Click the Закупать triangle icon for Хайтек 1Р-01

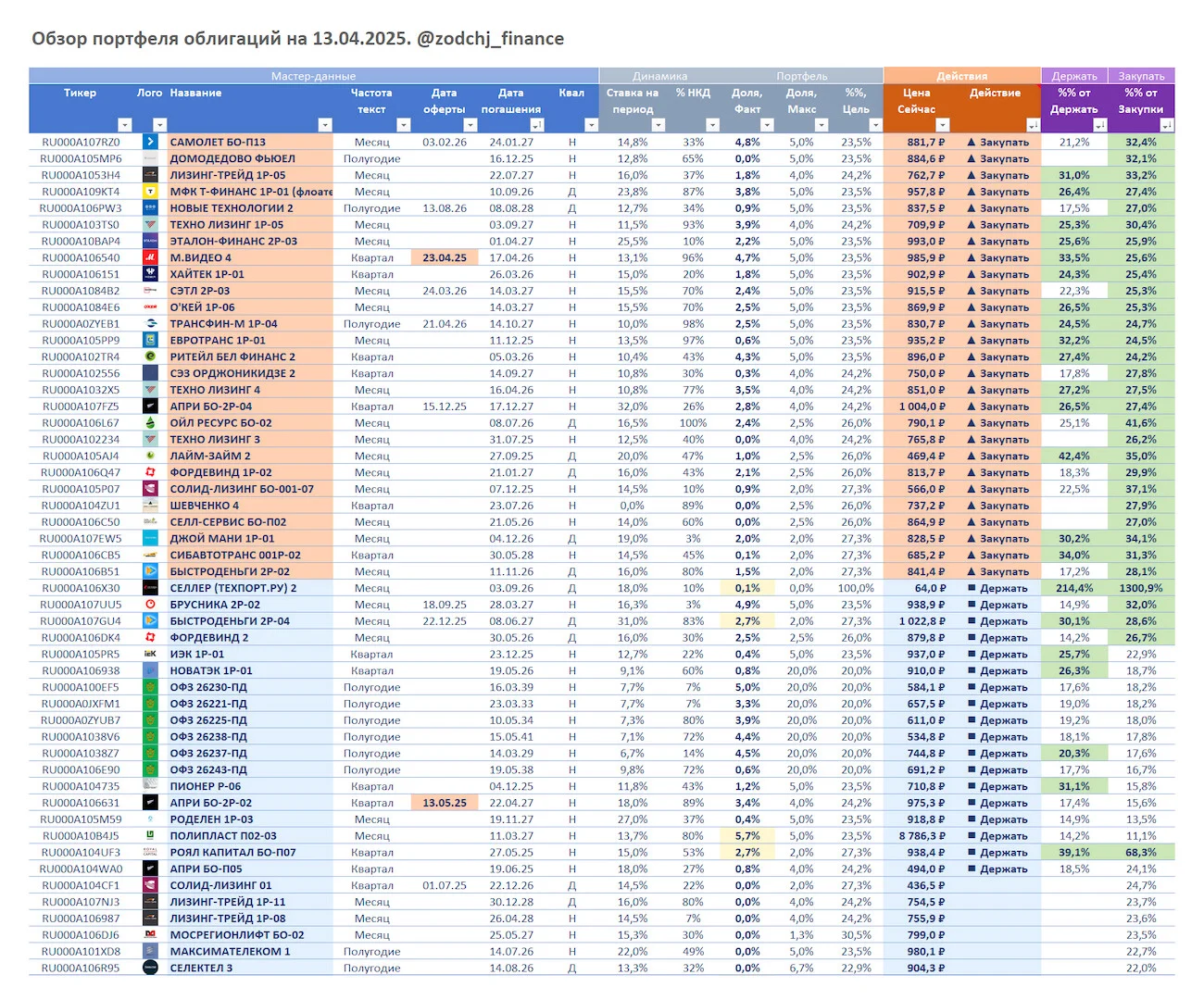point(972,274)
